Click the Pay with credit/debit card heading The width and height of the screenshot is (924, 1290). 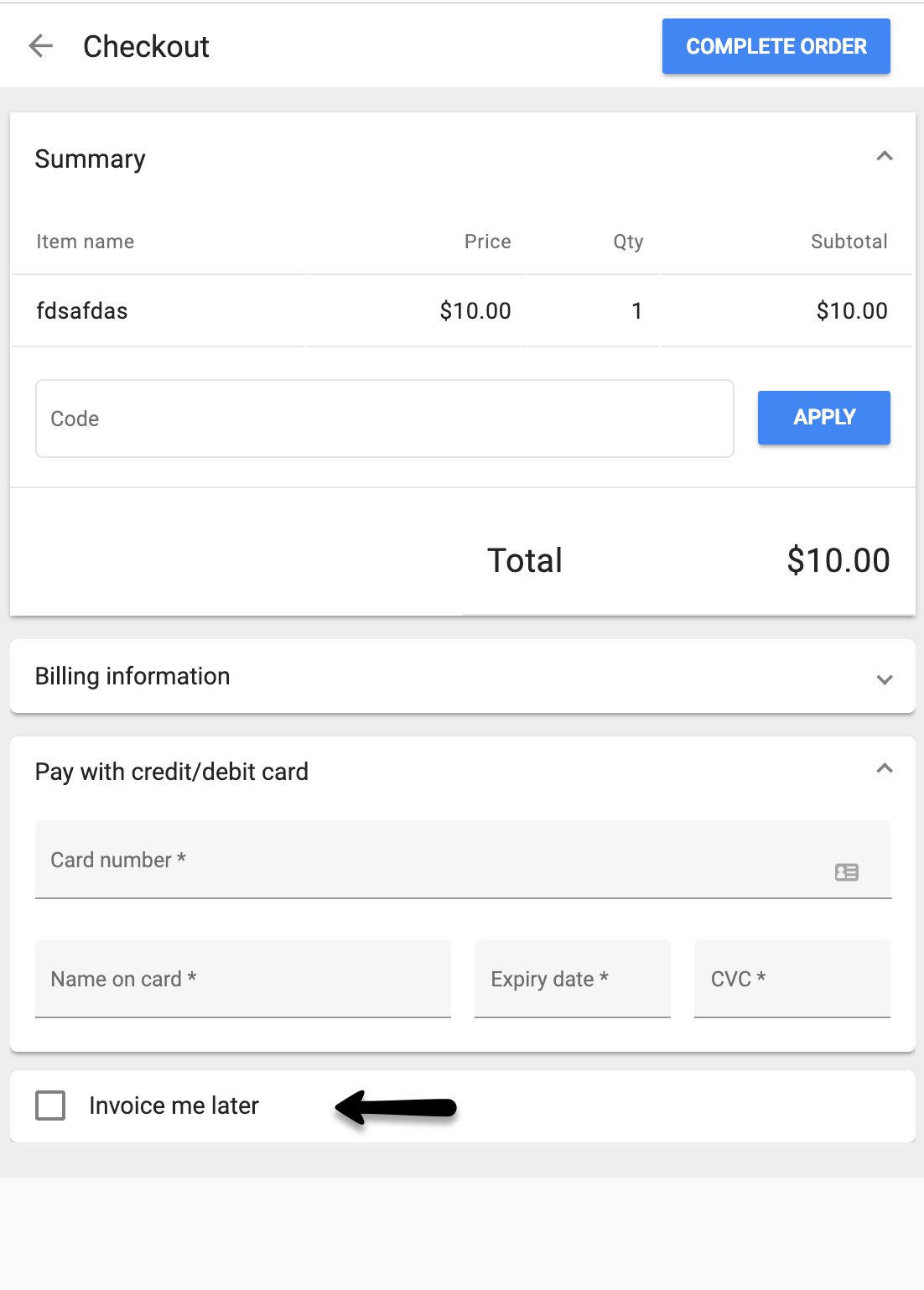tap(172, 772)
